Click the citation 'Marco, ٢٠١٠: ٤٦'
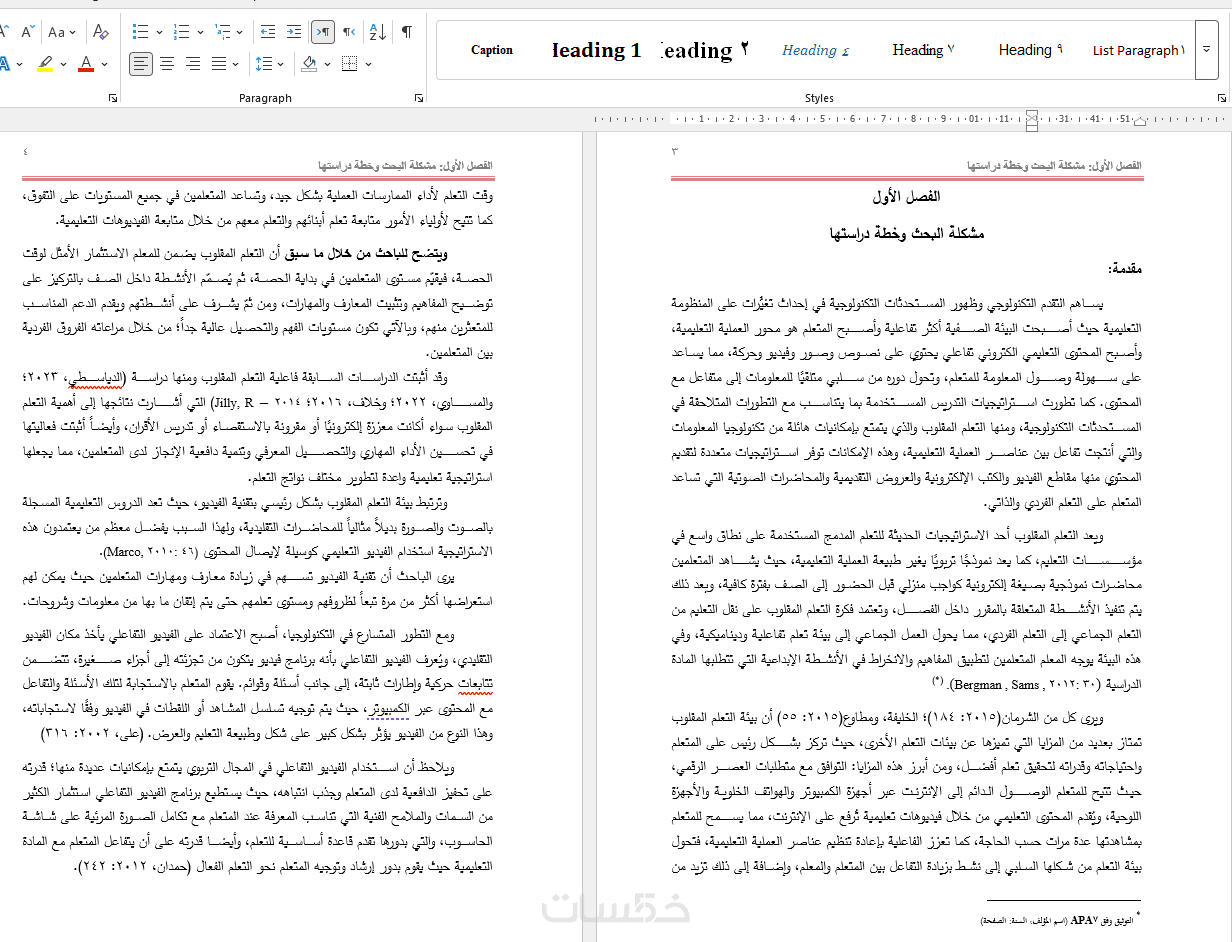Viewport: 1232px width, 942px height. click(x=153, y=552)
